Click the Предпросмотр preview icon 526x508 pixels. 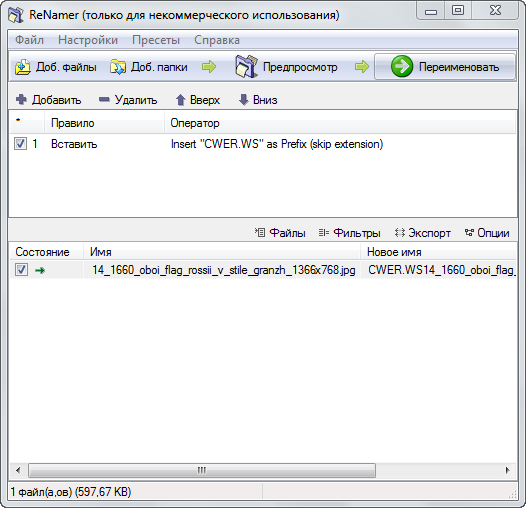point(247,66)
